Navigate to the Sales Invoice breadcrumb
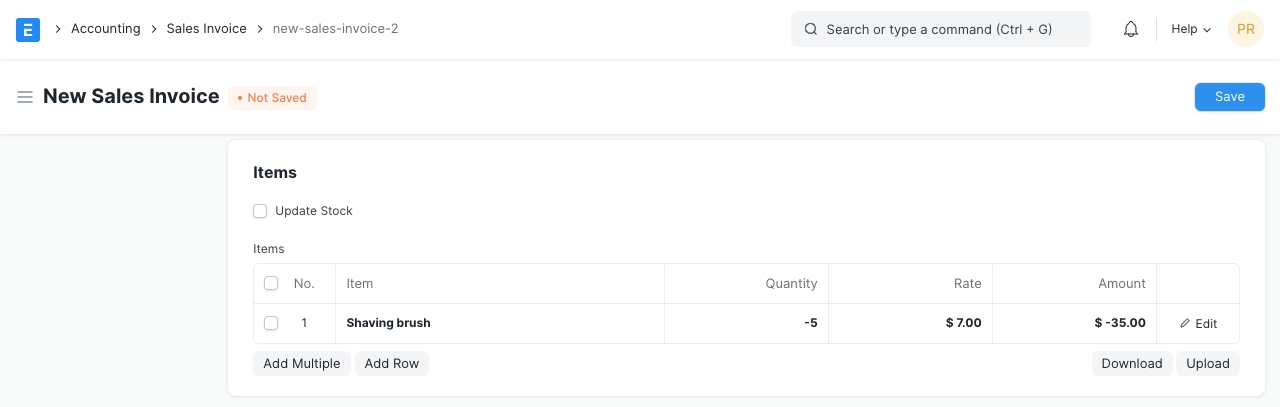1280x407 pixels. click(x=206, y=29)
